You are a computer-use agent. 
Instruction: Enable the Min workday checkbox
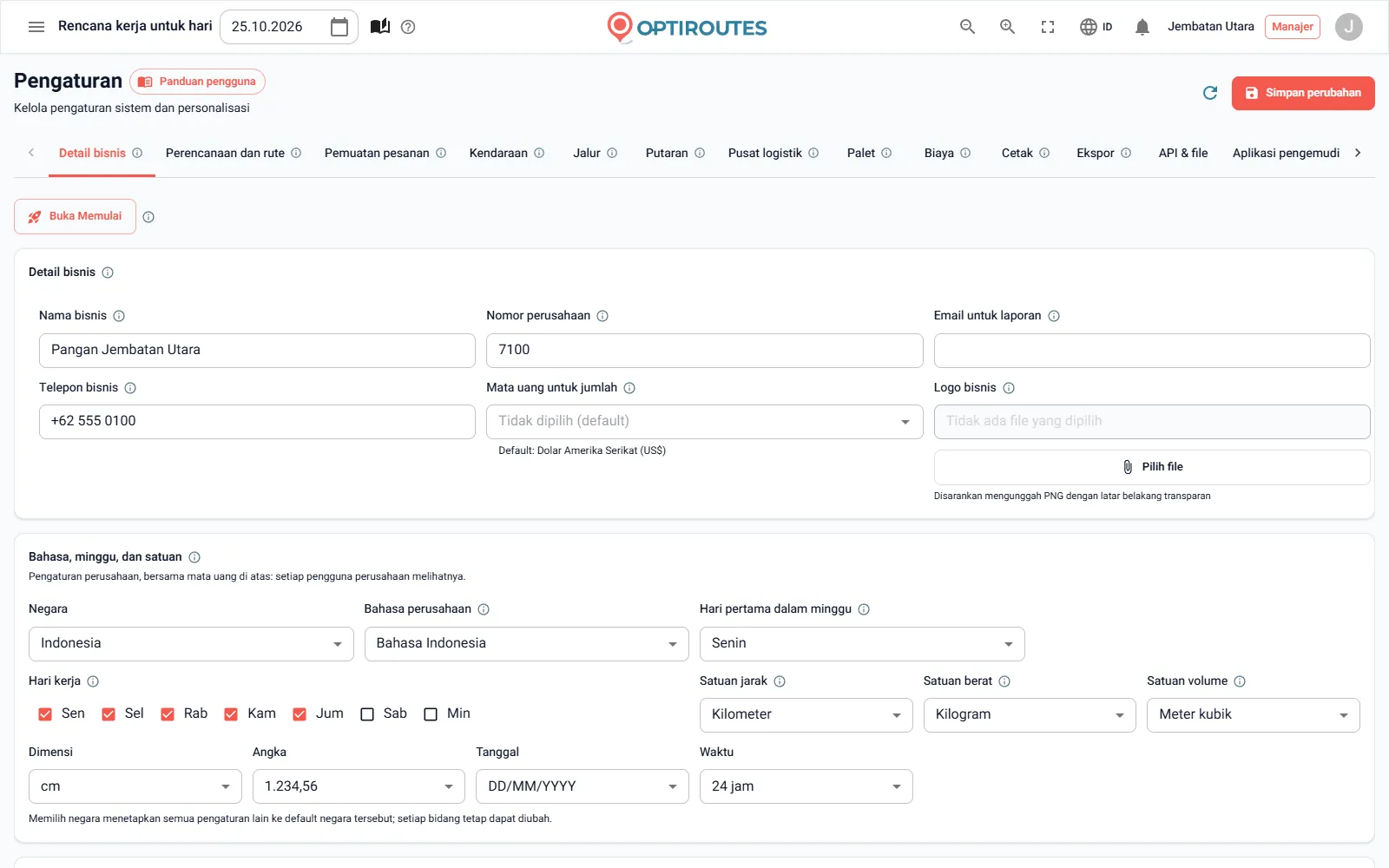pos(431,714)
